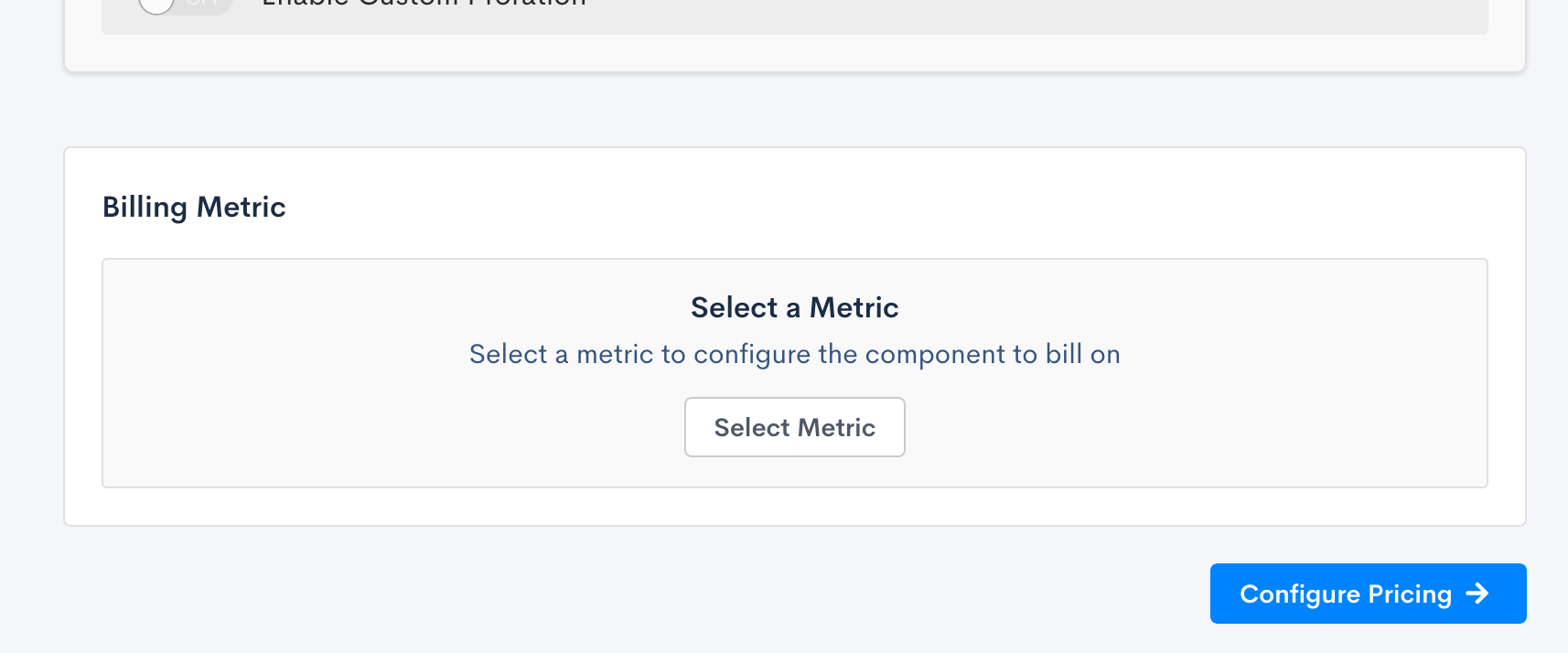This screenshot has height=653, width=1568.
Task: Click the word Configure on the blue button
Action: pyautogui.click(x=1300, y=594)
